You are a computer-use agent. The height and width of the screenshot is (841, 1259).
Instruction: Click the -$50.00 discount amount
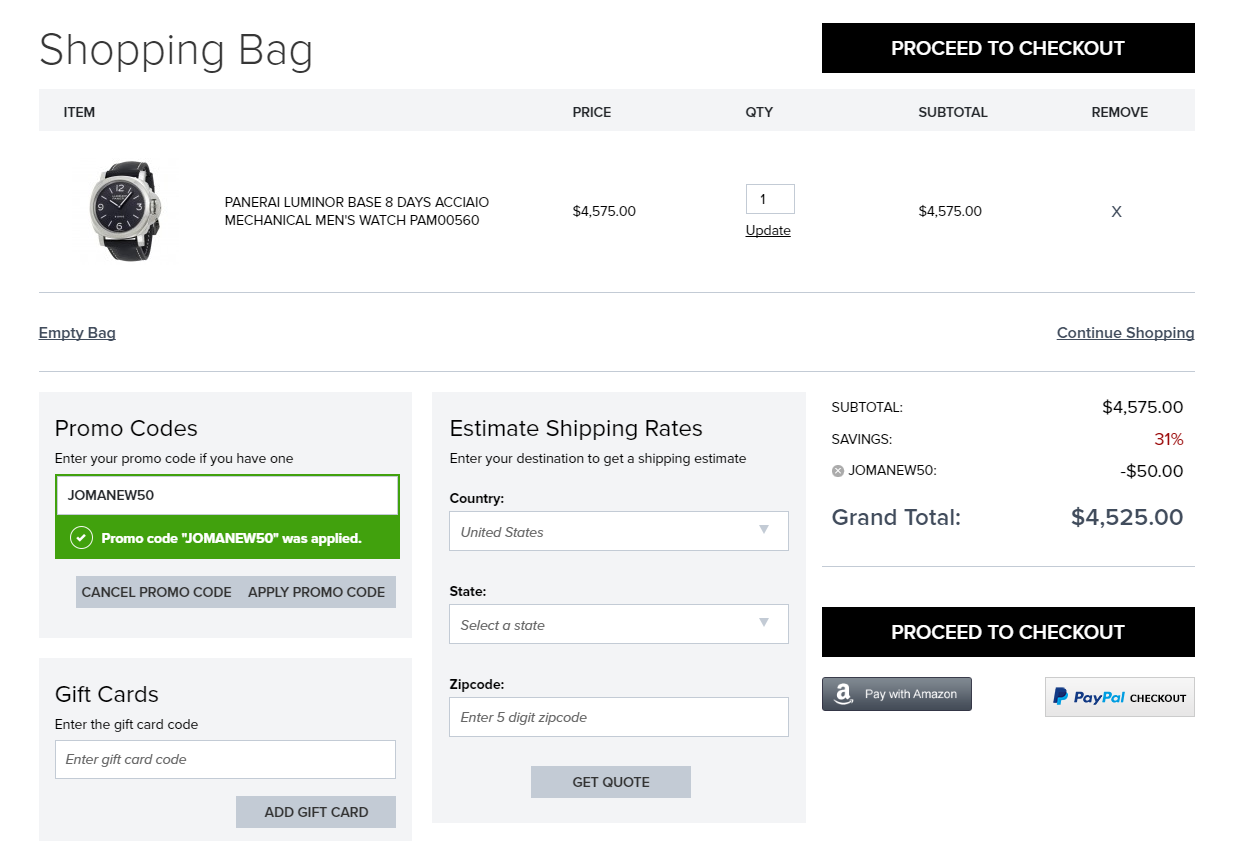pos(1150,471)
